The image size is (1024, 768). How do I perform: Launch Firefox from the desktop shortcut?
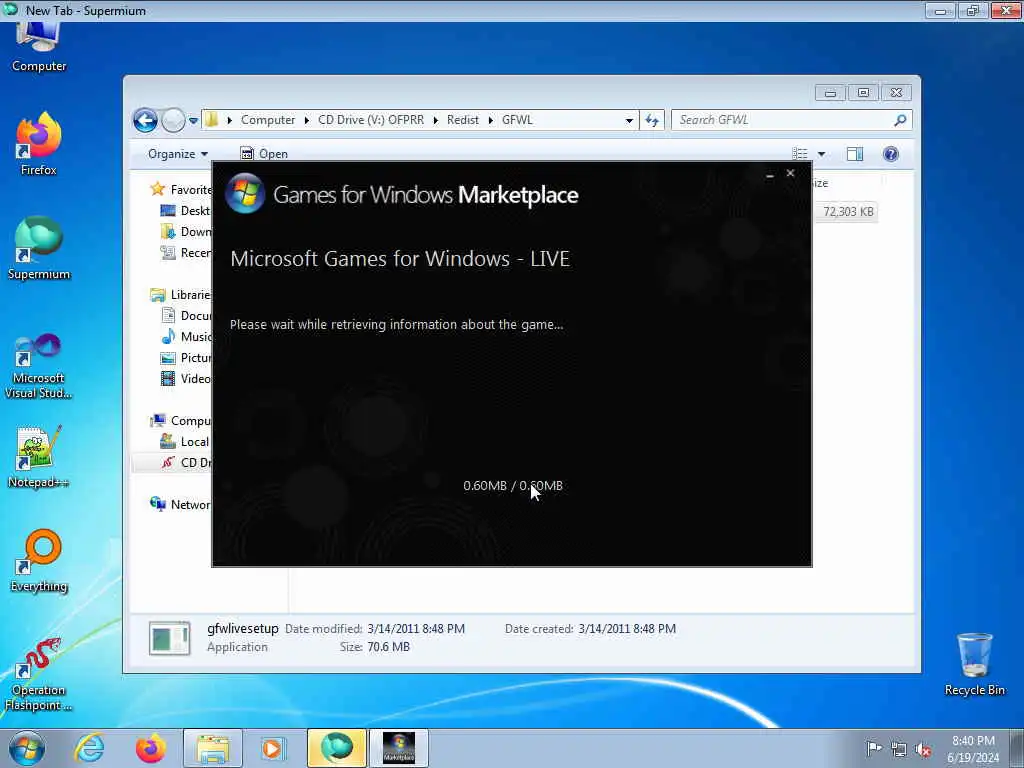39,144
